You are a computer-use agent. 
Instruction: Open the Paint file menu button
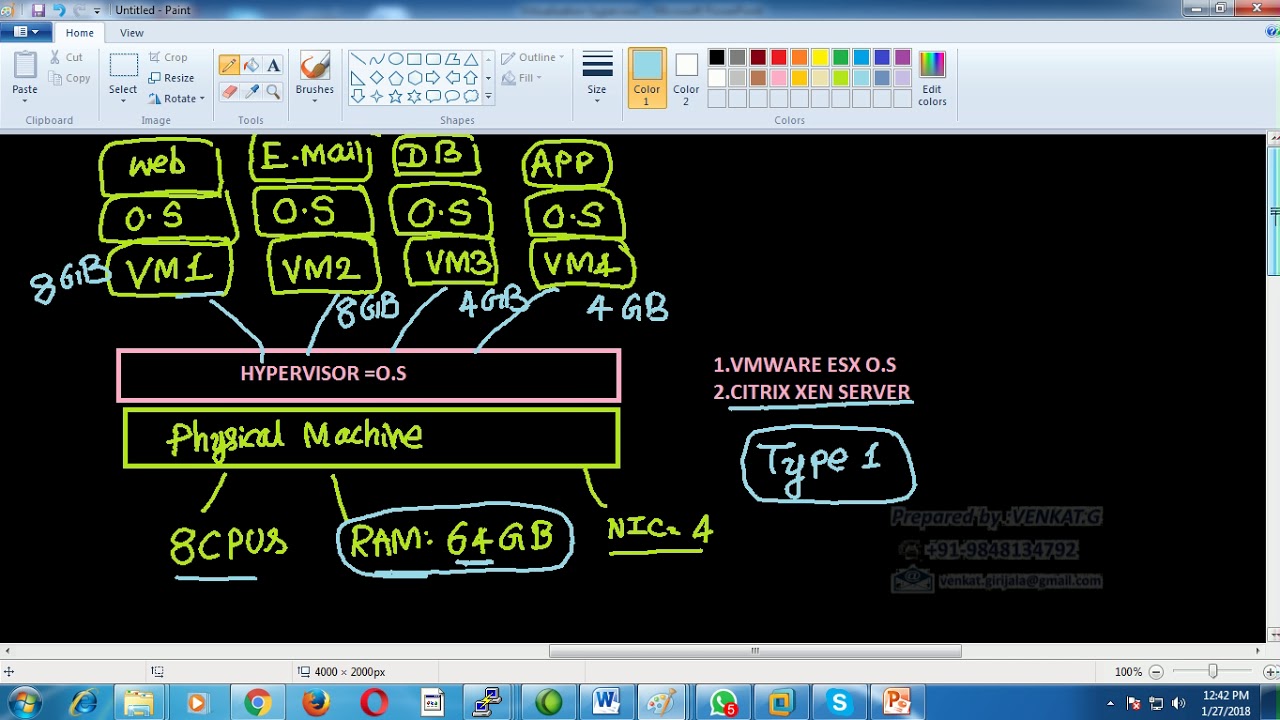coord(26,32)
